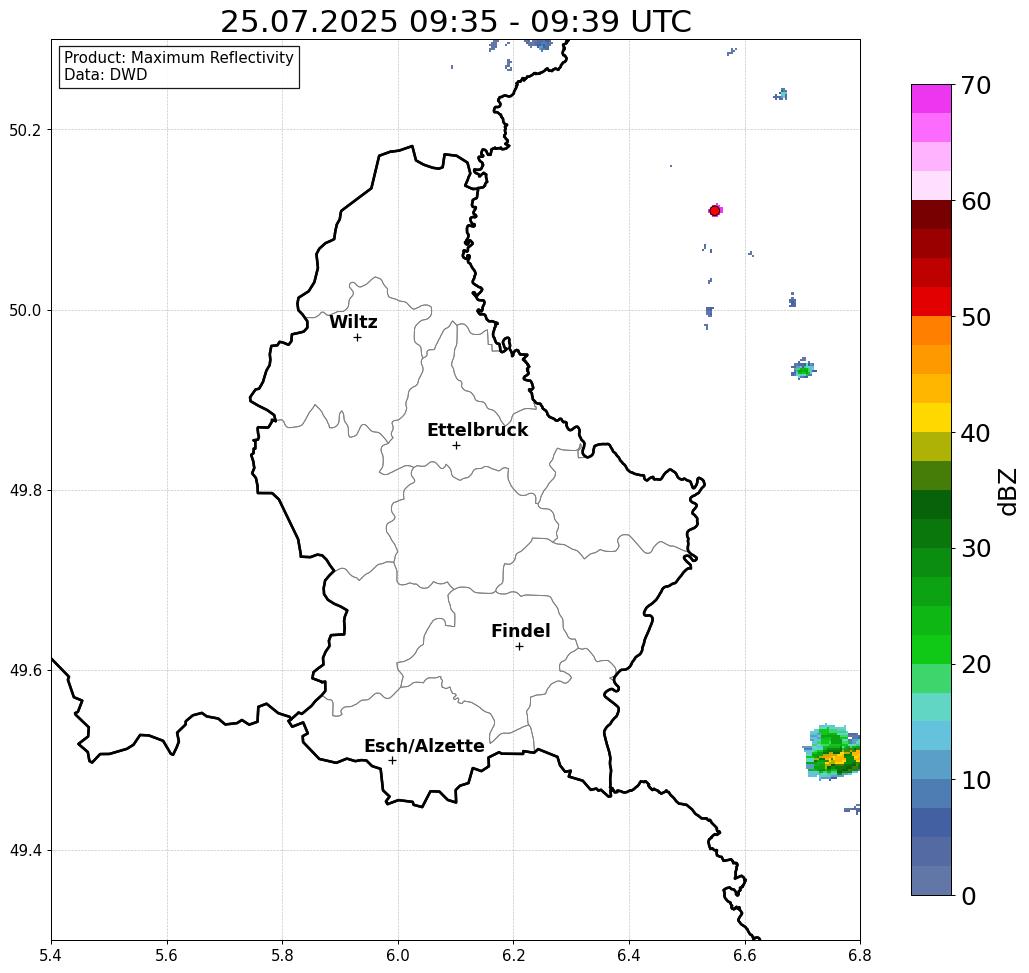
Task: Click latitude tick label '50.2'
Action: click(x=25, y=130)
